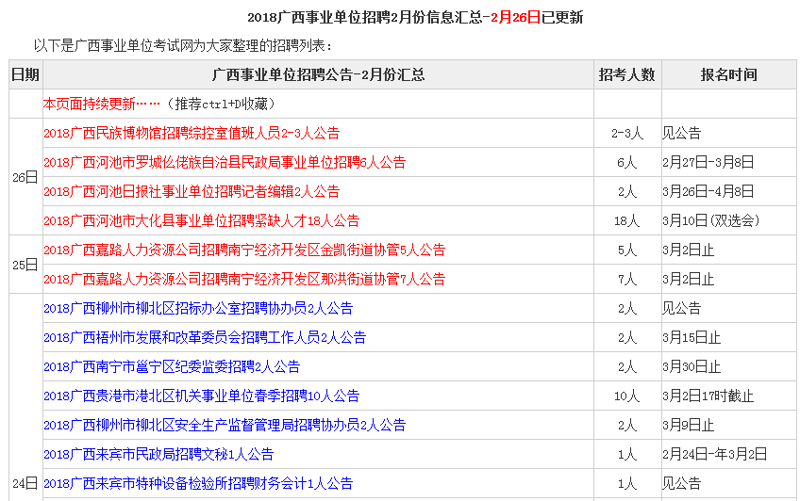This screenshot has width=800, height=501.
Task: Click the red 本页面持续更新 notice text
Action: pos(102,104)
